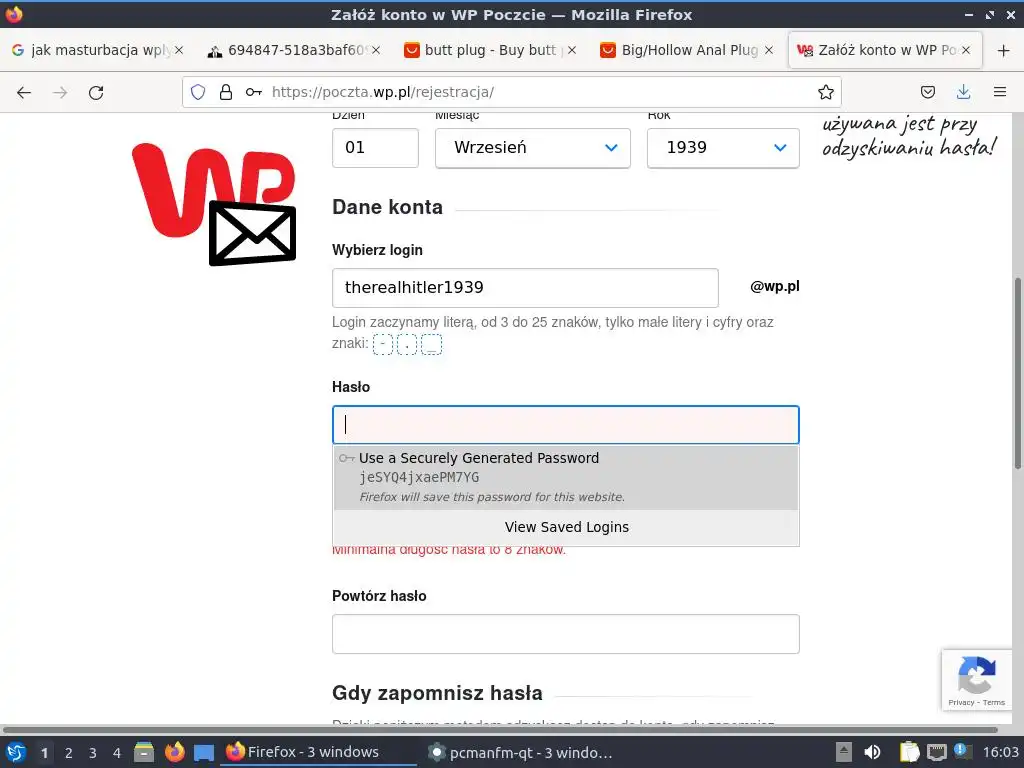Open the month dropdown showing Wrzesień
This screenshot has height=768, width=1024.
point(532,148)
